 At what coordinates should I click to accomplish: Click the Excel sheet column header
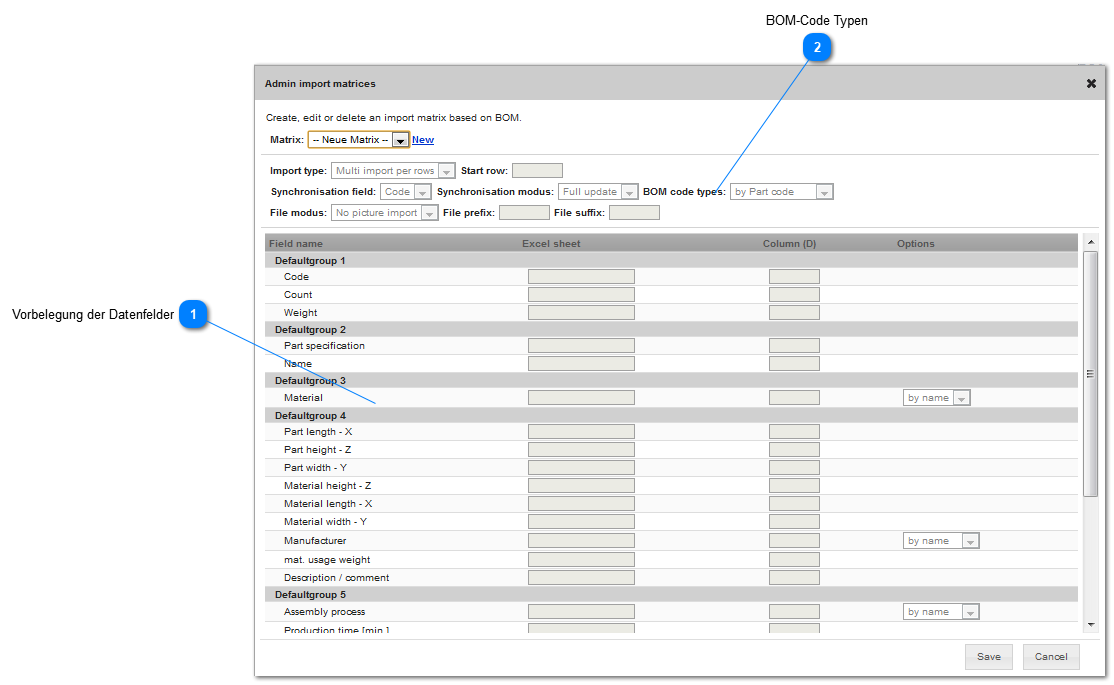pyautogui.click(x=551, y=244)
